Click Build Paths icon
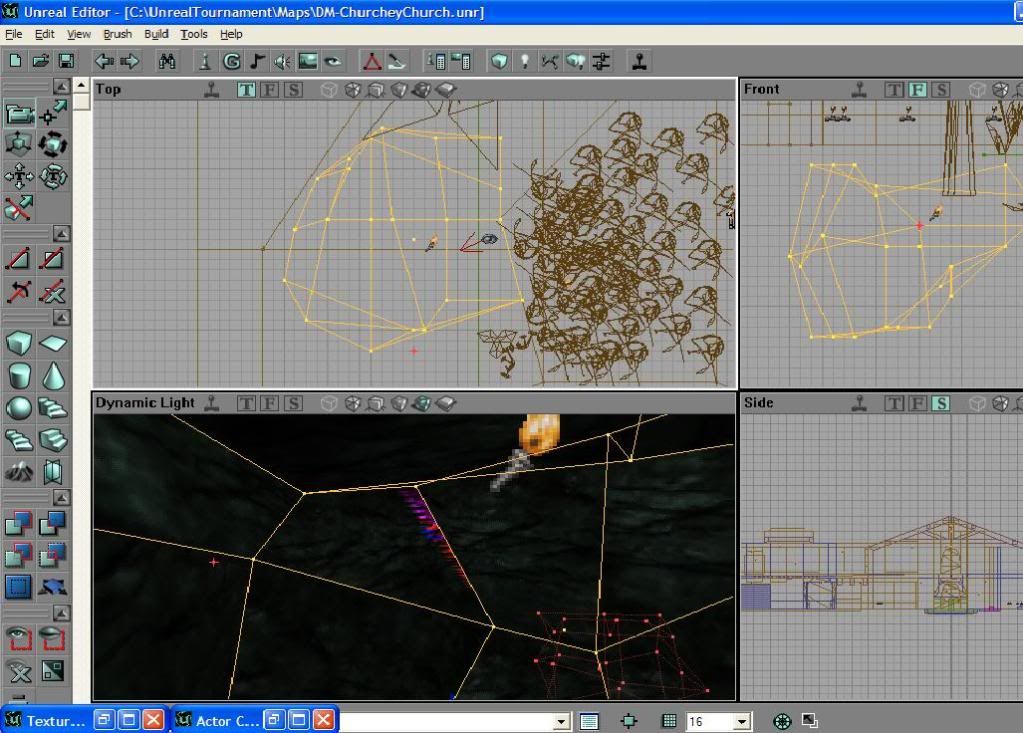This screenshot has width=1023, height=733. pos(550,61)
